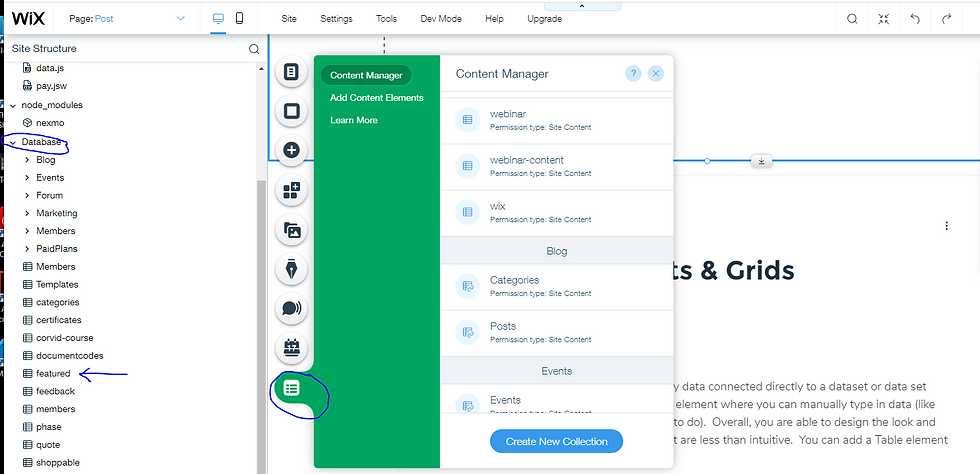Undo the last action
Viewport: 980px width, 474px height.
(x=915, y=19)
